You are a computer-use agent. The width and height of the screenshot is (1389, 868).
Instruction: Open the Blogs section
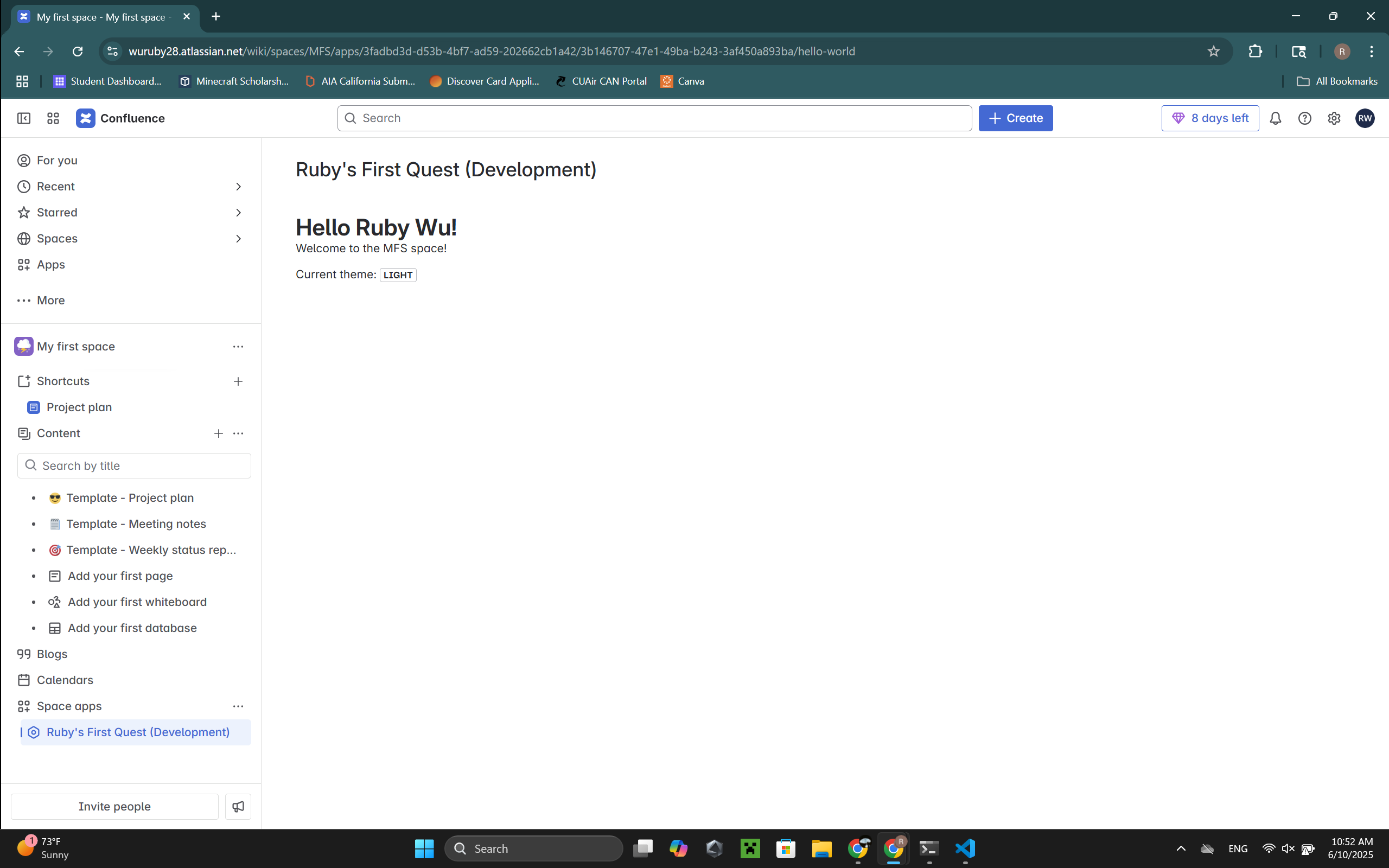tap(52, 654)
